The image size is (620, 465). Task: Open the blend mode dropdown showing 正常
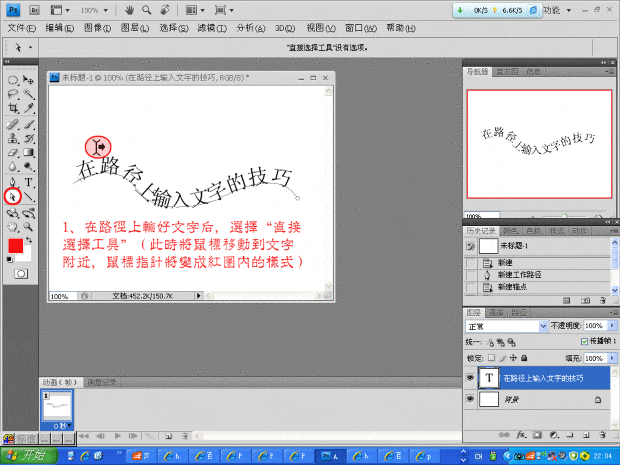(505, 326)
